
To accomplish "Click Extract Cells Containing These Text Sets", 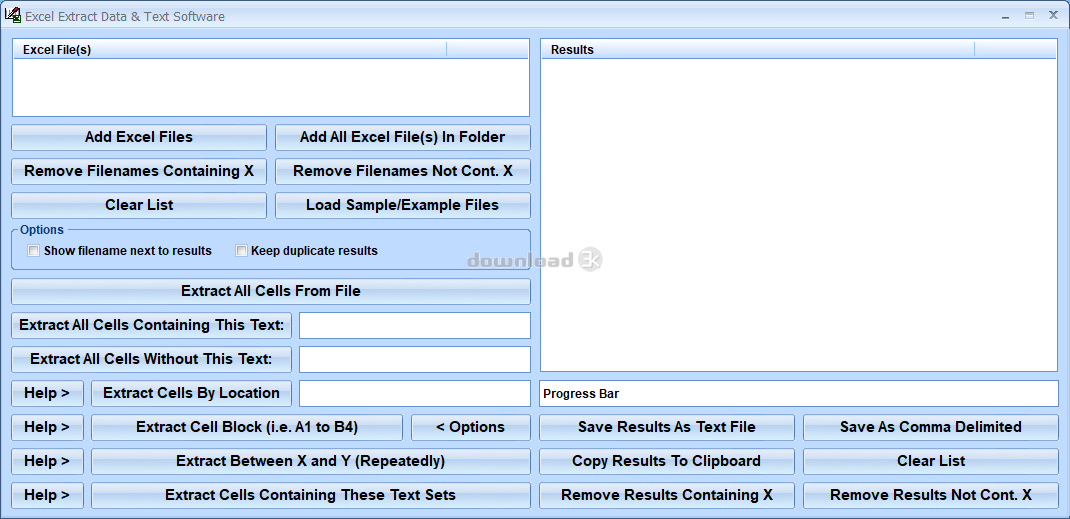I will click(310, 495).
